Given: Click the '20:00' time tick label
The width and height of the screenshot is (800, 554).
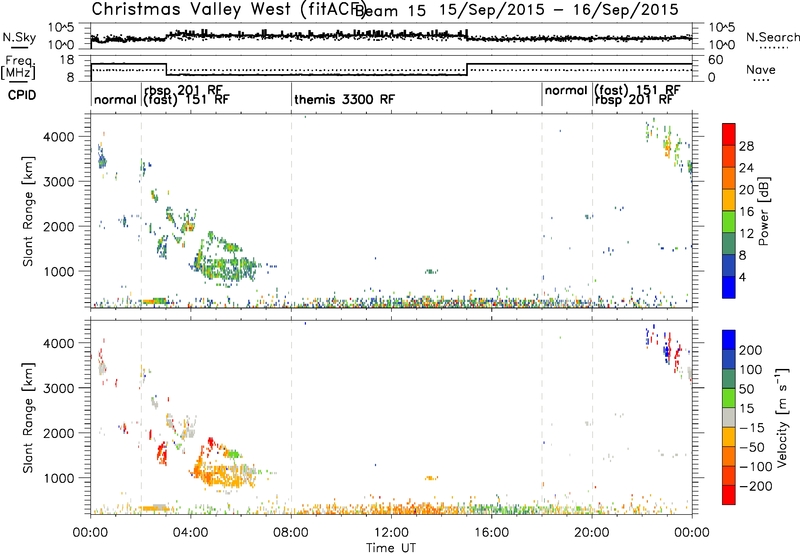Looking at the screenshot, I should click(x=592, y=533).
